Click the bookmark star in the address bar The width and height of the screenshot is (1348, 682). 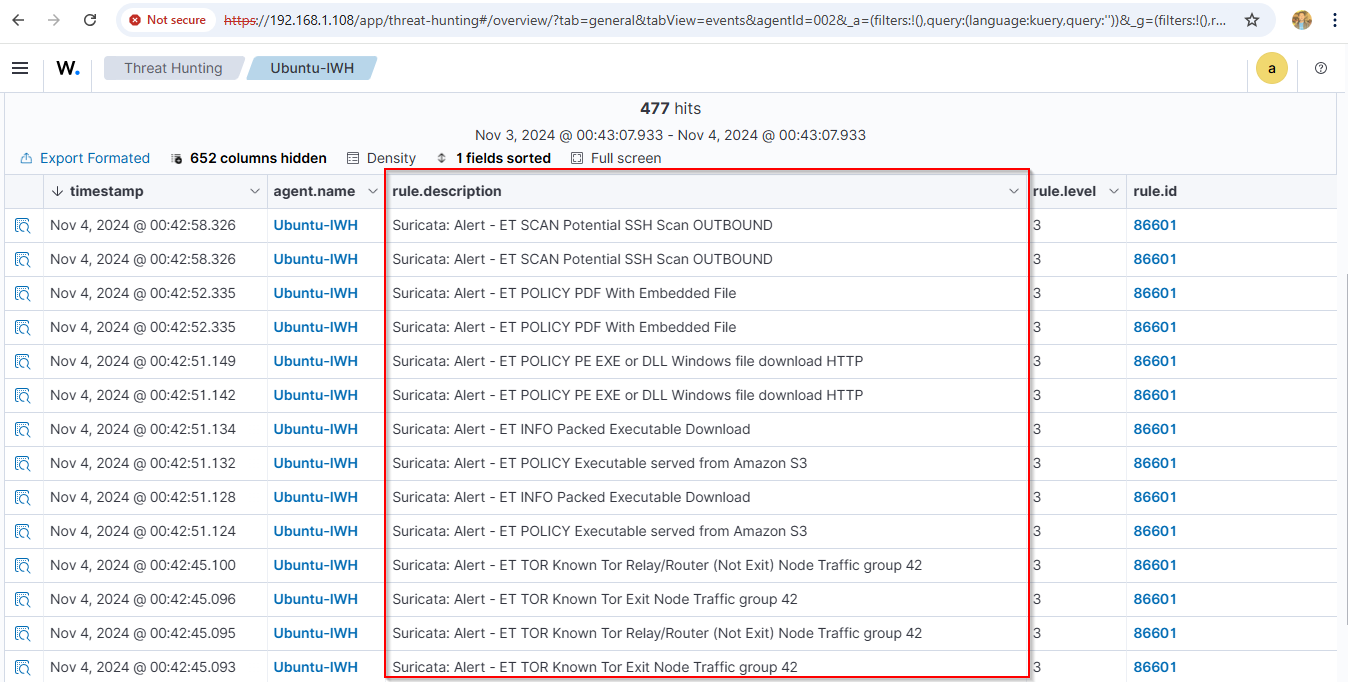pyautogui.click(x=1252, y=19)
